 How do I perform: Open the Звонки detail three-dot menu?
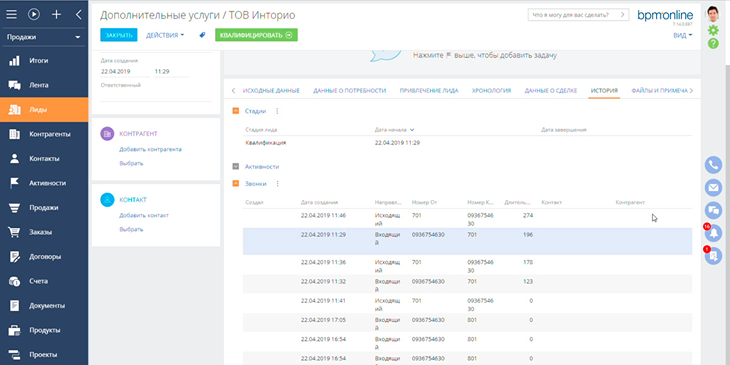point(277,184)
